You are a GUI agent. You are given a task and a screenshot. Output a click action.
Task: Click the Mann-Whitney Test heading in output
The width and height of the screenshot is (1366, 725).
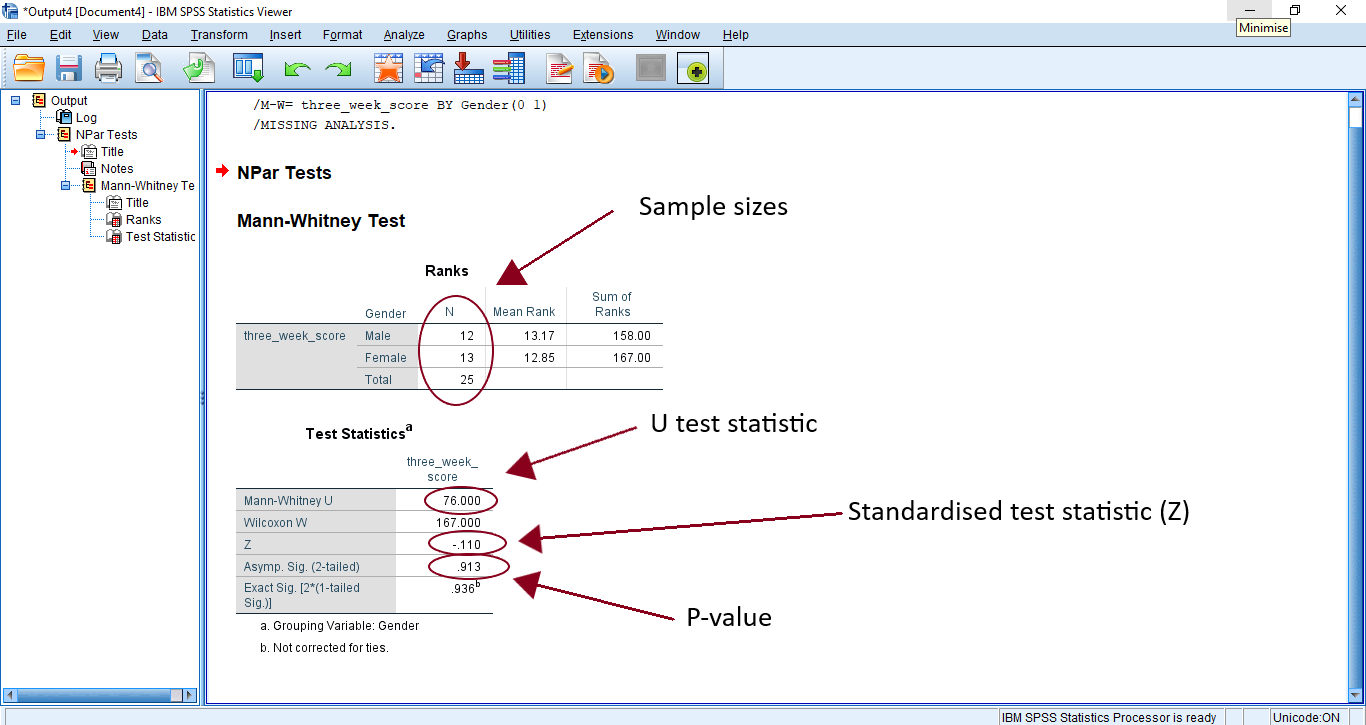pyautogui.click(x=321, y=221)
